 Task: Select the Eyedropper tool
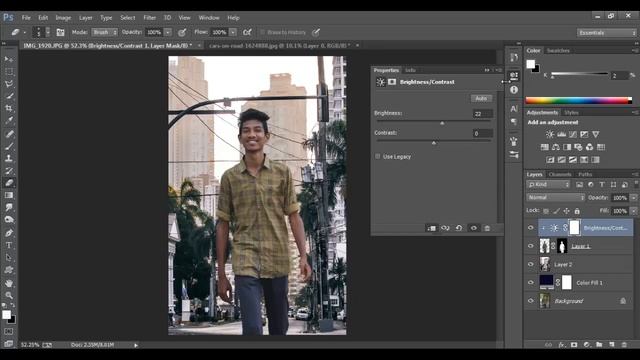9,121
